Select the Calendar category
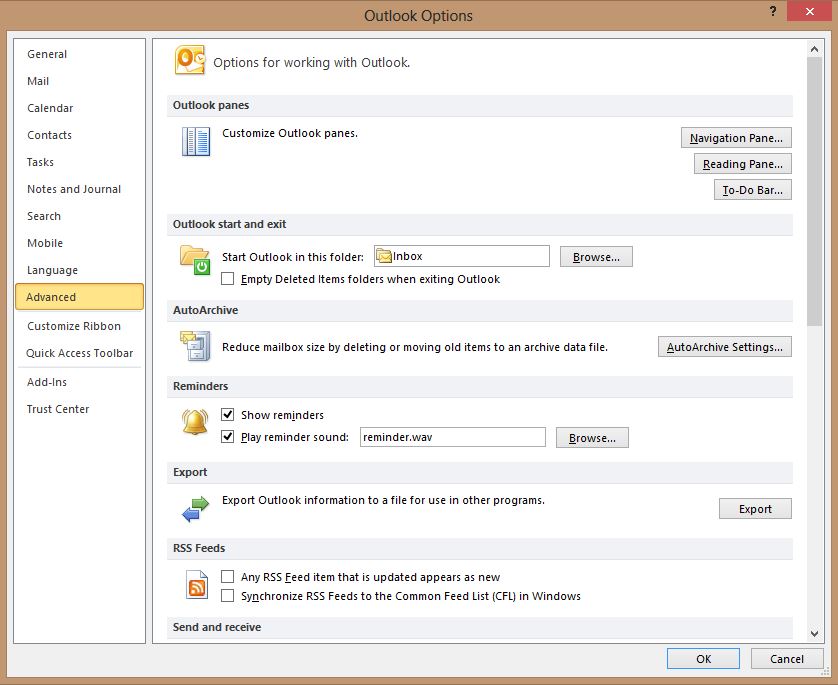Screen dimensions: 838x685 coord(80,108)
